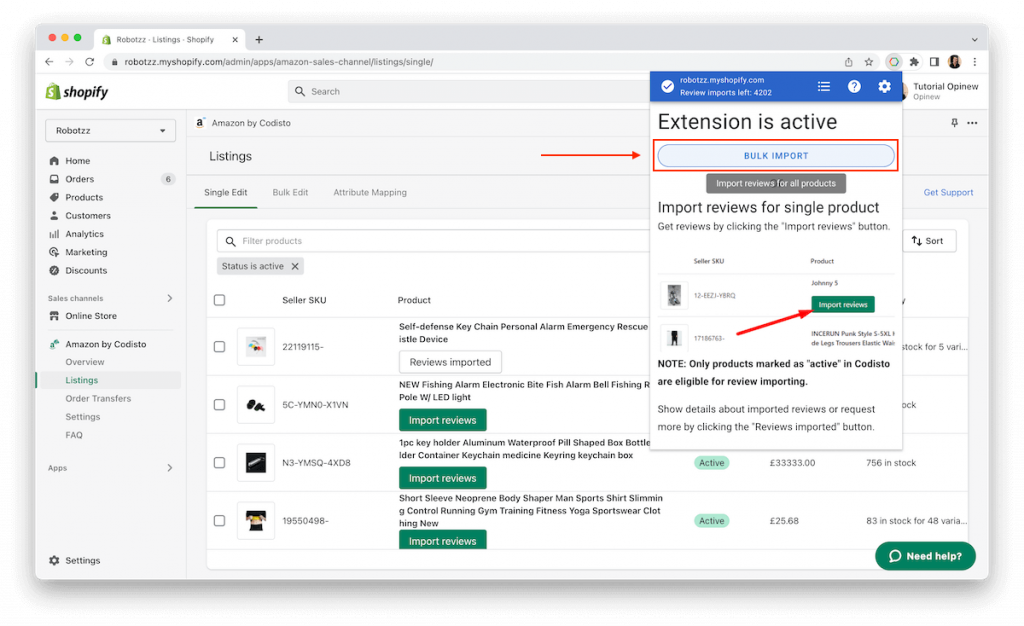Switch to the Bulk Edit tab

pos(290,193)
